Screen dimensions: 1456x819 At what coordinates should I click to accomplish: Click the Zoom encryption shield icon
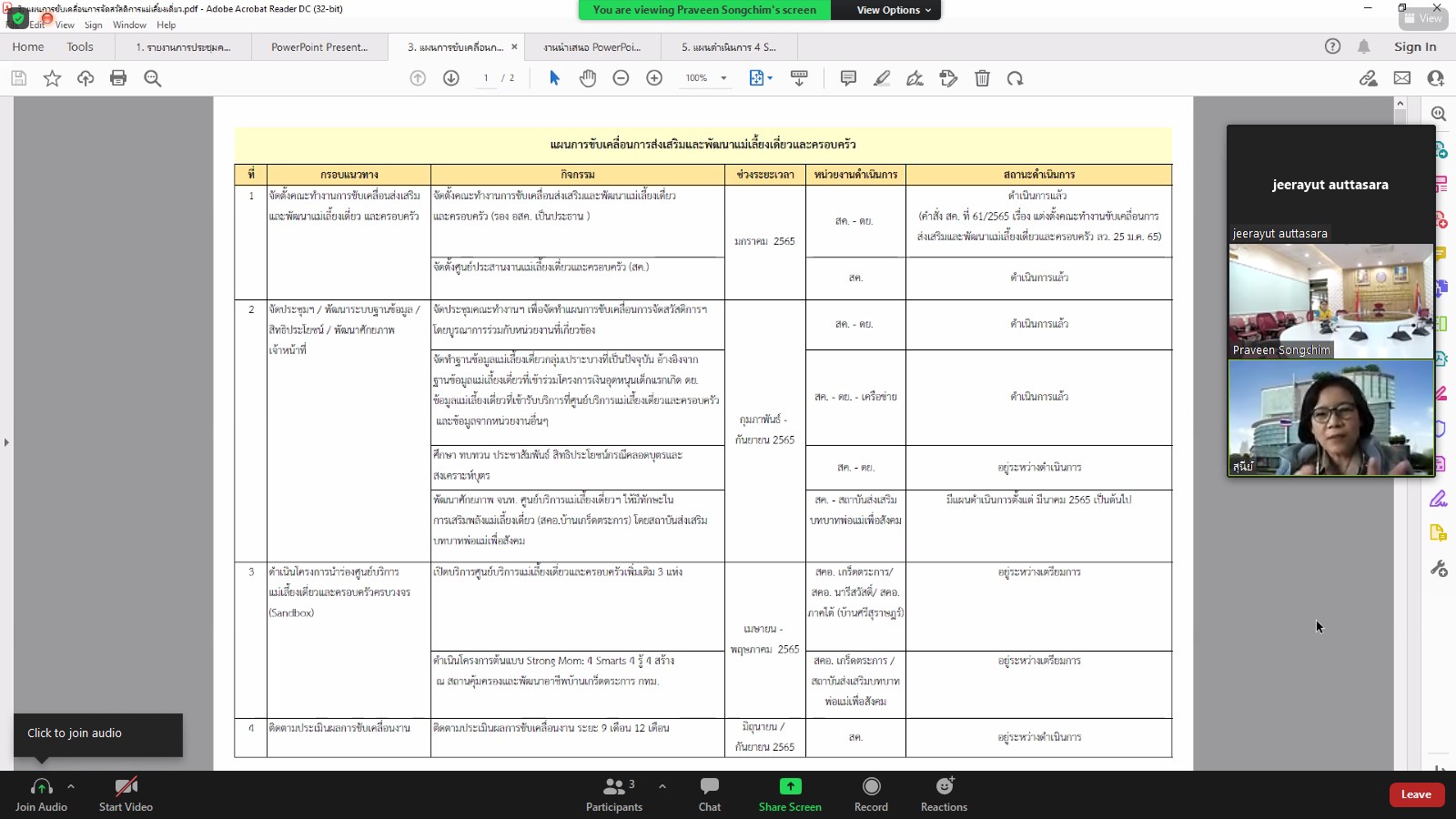[18, 18]
